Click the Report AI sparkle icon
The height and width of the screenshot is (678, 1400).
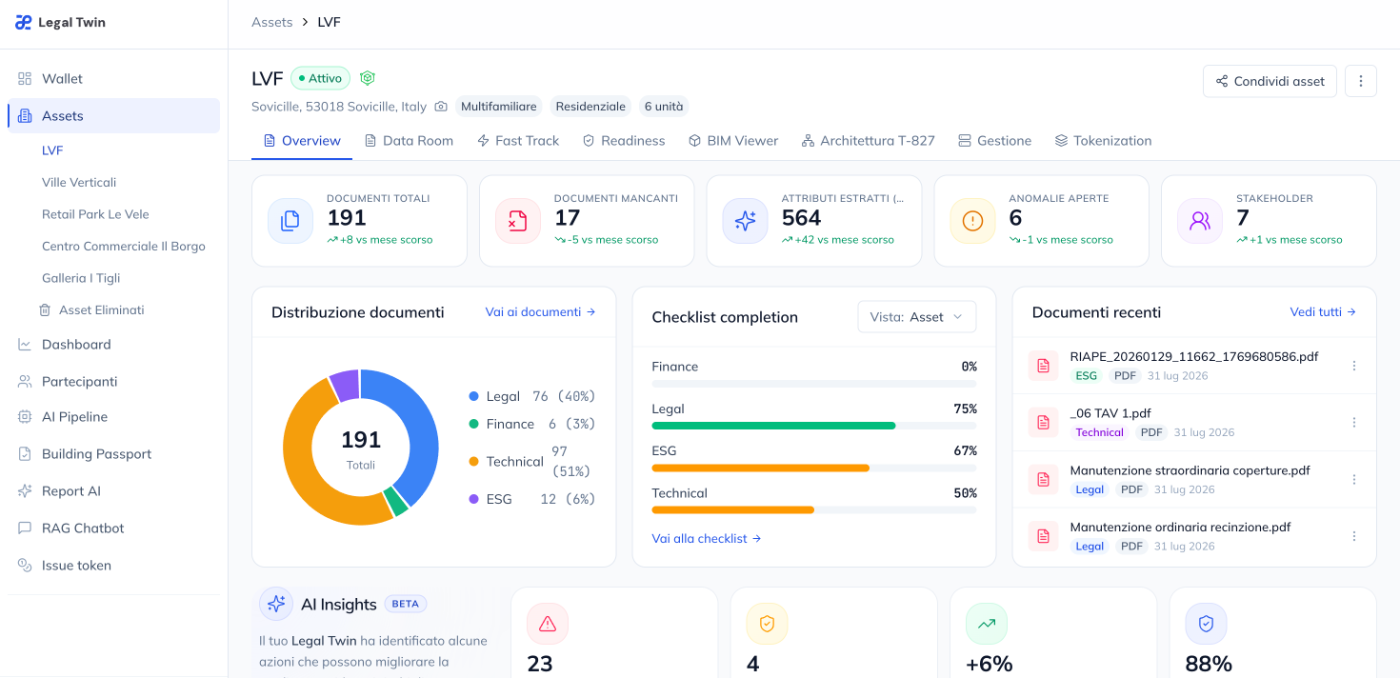pyautogui.click(x=25, y=491)
